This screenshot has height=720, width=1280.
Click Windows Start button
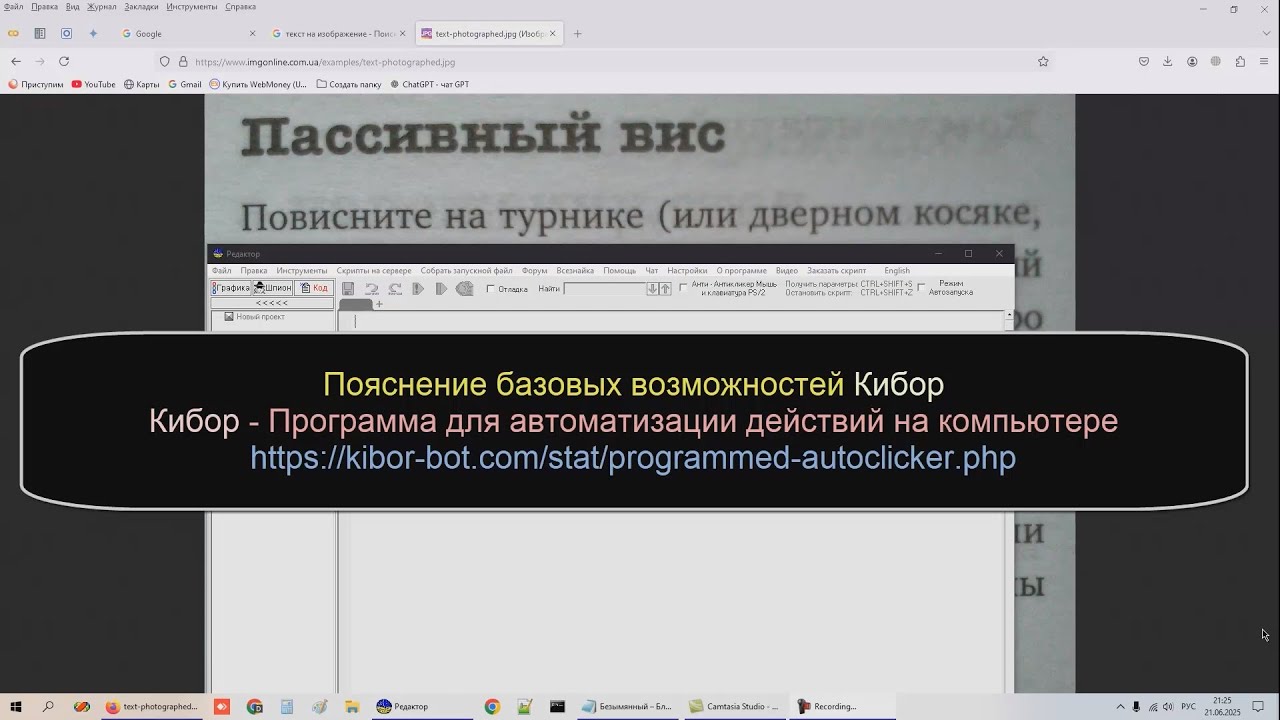coord(17,706)
